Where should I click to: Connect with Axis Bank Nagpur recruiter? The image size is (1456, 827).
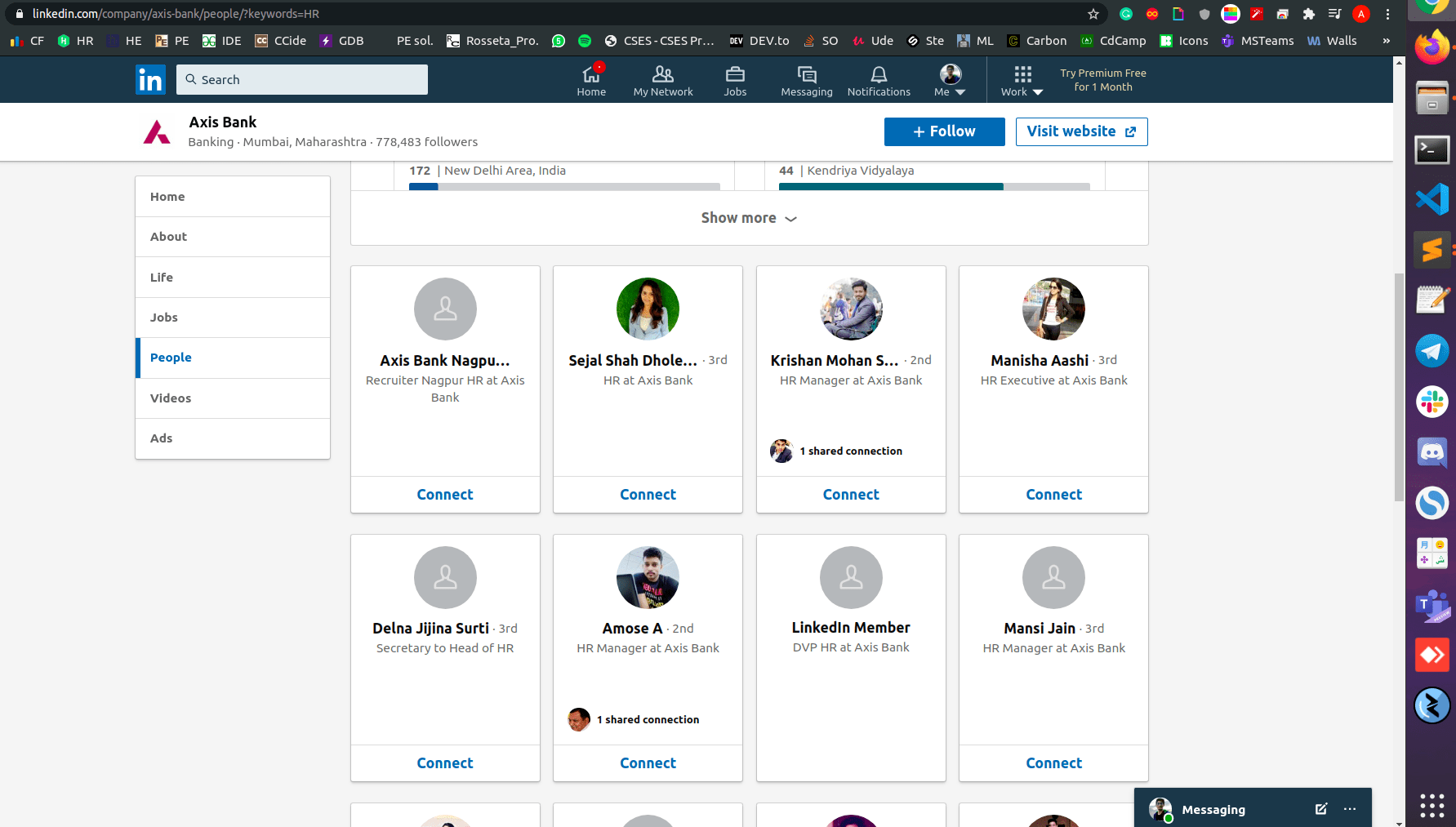(x=445, y=495)
